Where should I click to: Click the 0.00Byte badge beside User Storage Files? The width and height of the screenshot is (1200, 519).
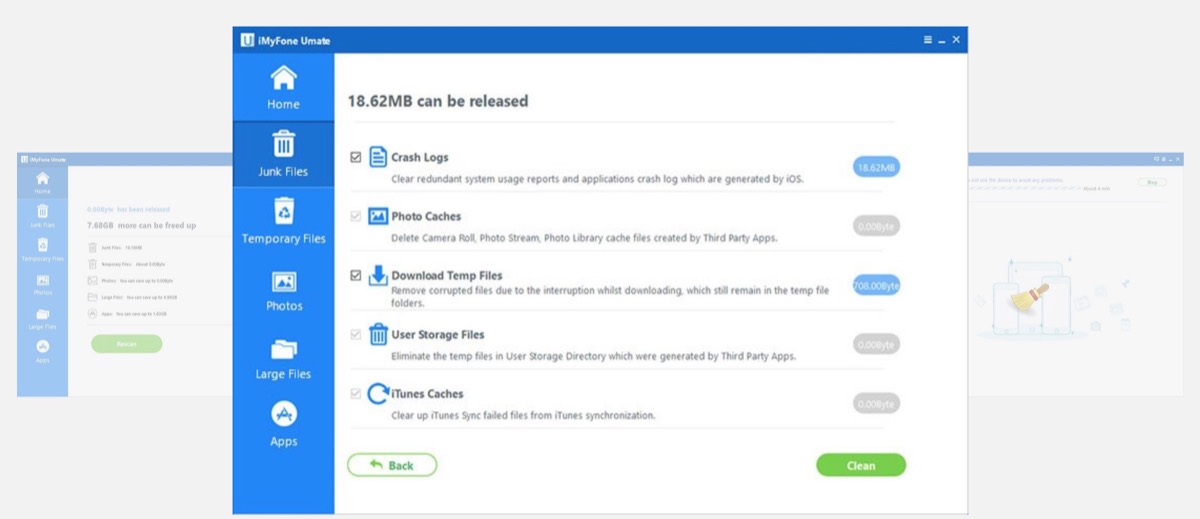[x=877, y=344]
